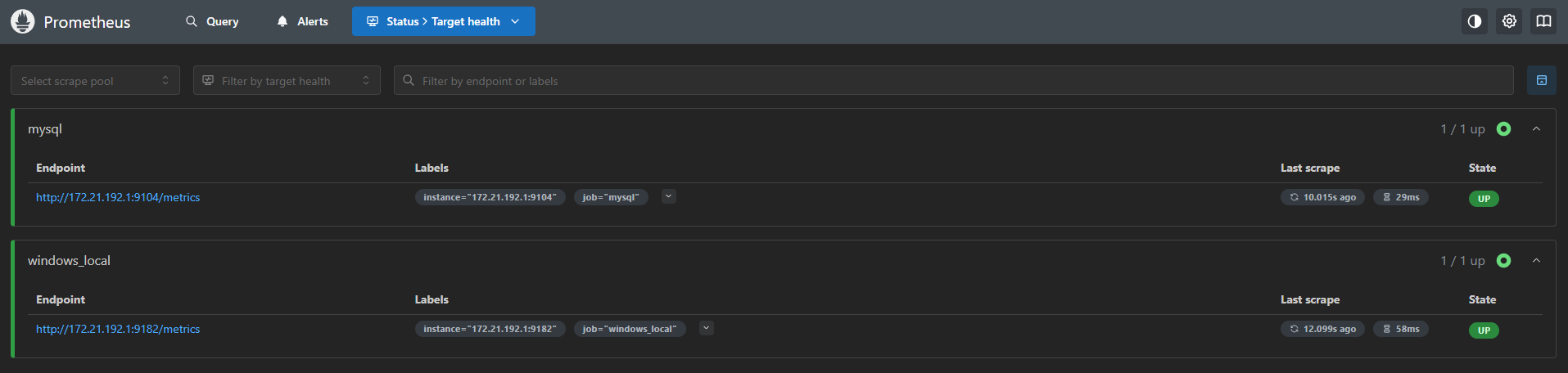Open the Alerts page
The image size is (1568, 373).
click(302, 21)
